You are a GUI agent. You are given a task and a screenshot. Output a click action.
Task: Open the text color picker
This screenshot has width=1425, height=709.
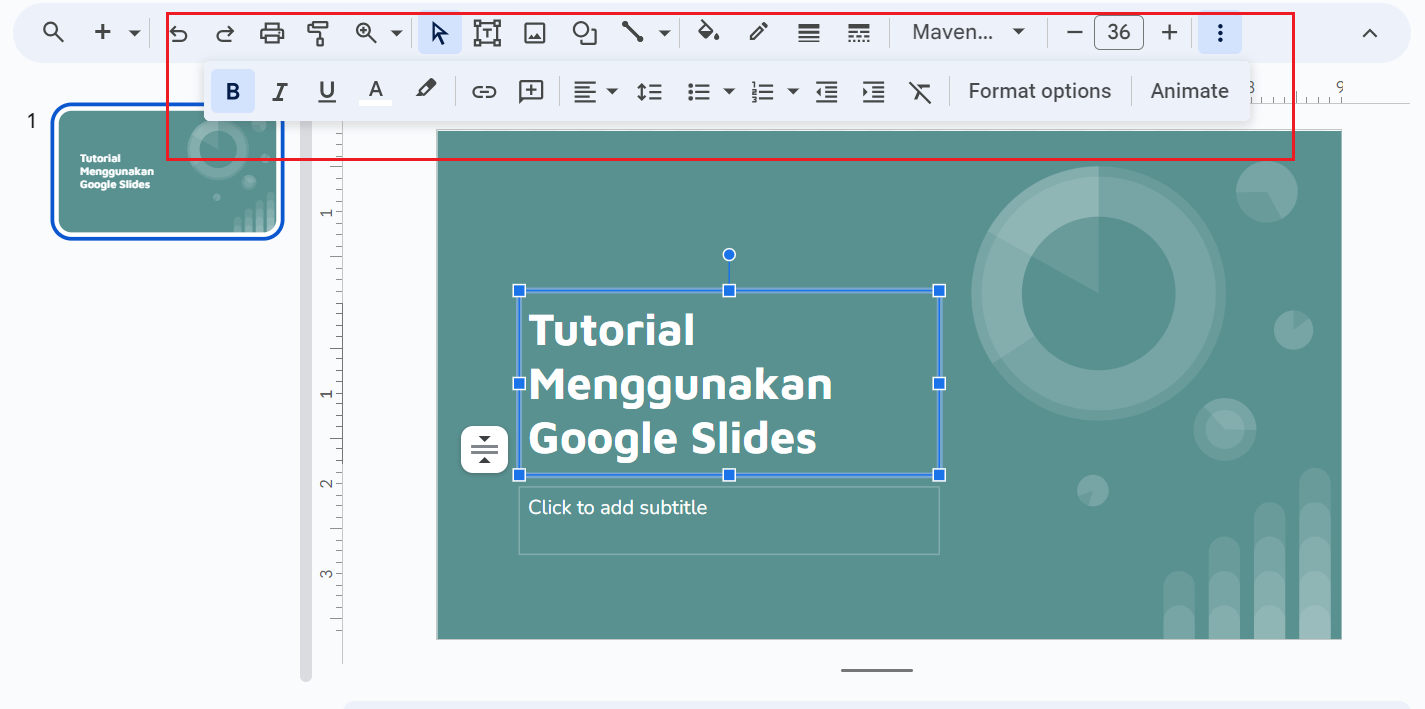click(x=375, y=90)
